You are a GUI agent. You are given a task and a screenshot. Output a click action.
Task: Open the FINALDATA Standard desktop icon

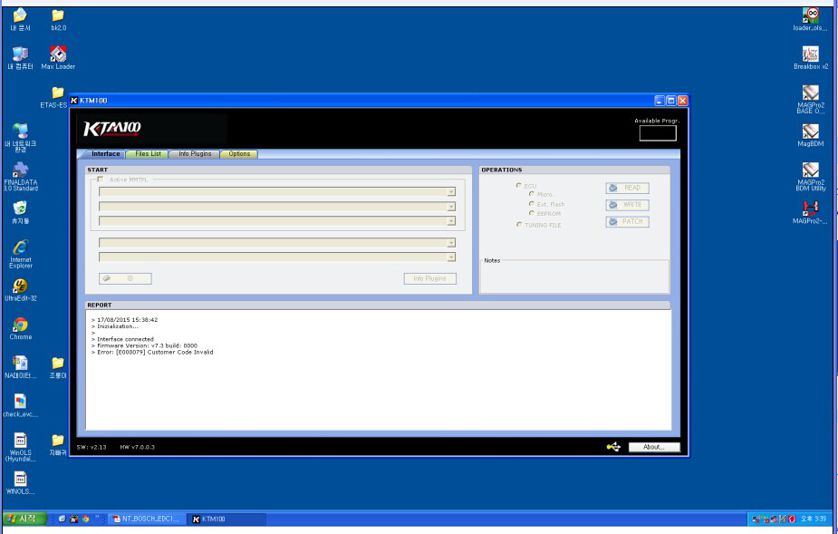coord(20,176)
